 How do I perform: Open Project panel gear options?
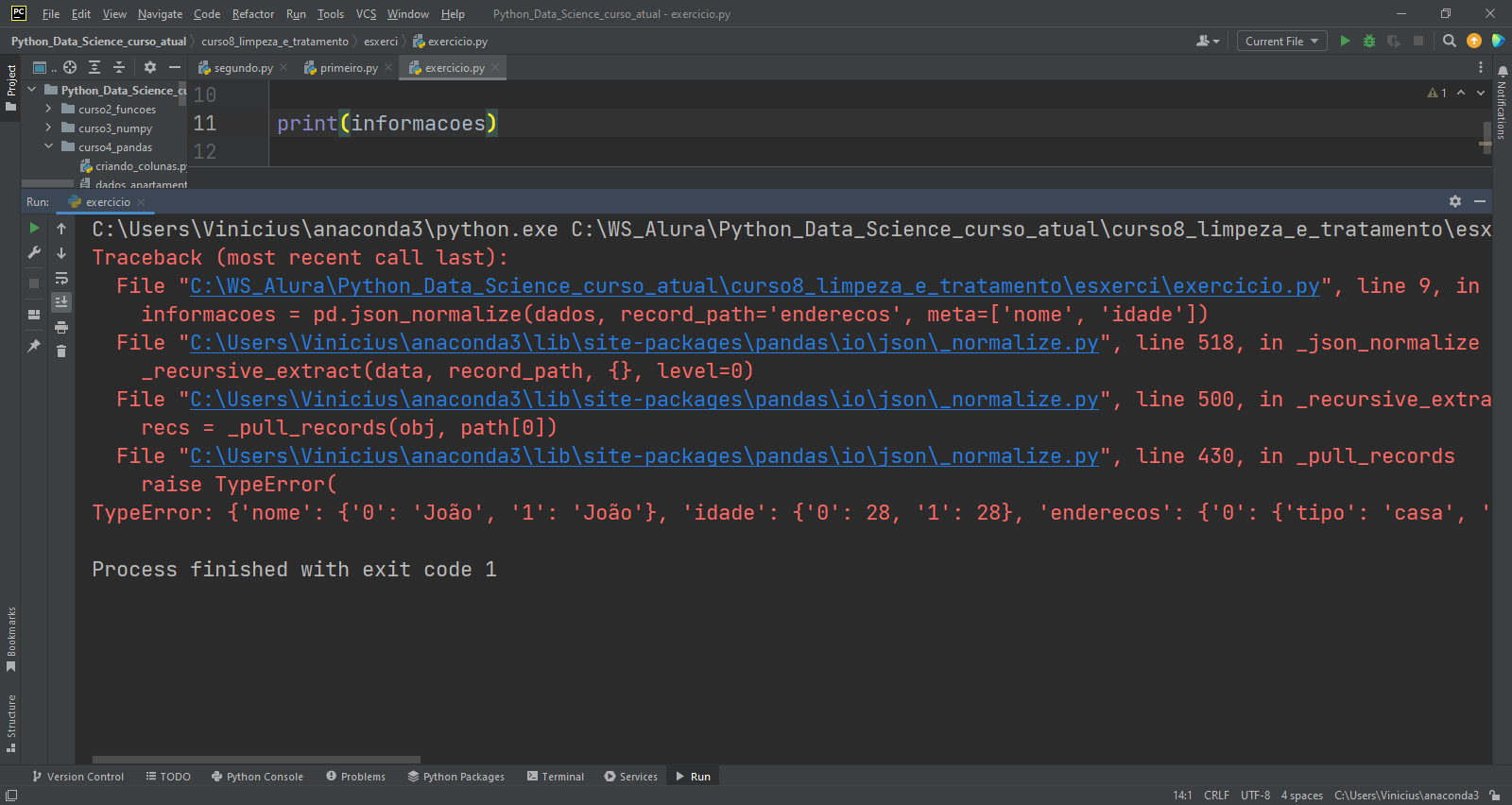(x=149, y=67)
